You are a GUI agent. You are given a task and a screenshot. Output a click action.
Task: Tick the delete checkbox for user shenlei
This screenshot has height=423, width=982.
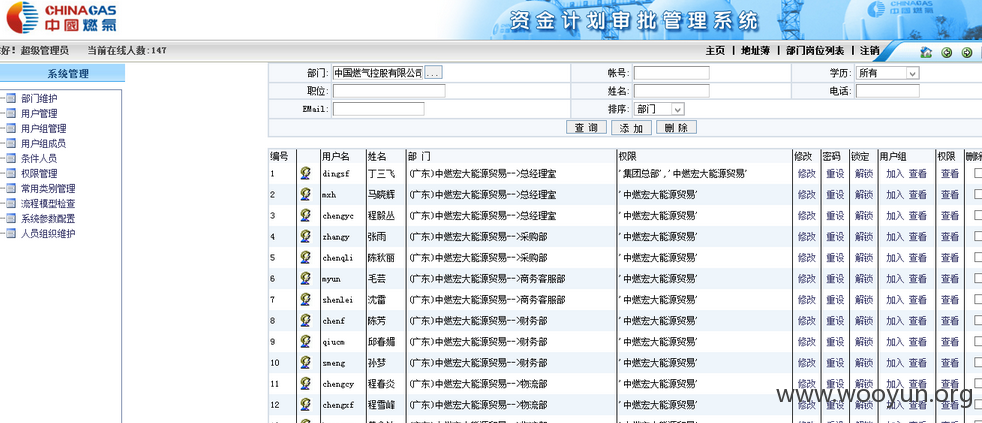(x=978, y=300)
